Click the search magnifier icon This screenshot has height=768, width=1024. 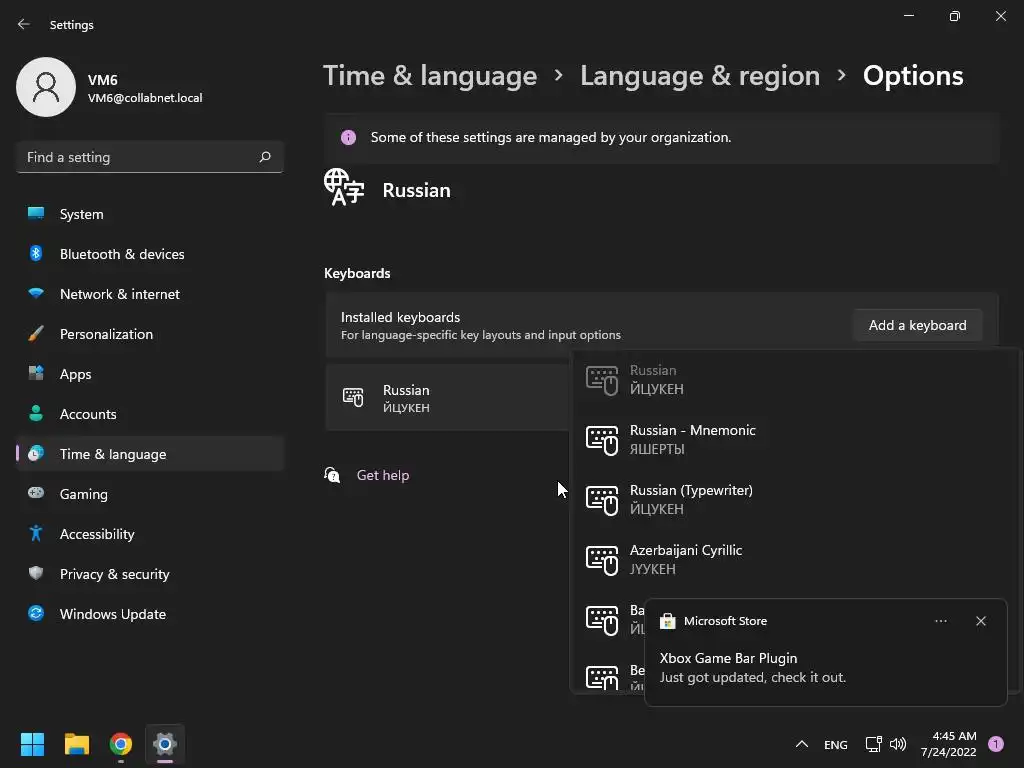(265, 157)
